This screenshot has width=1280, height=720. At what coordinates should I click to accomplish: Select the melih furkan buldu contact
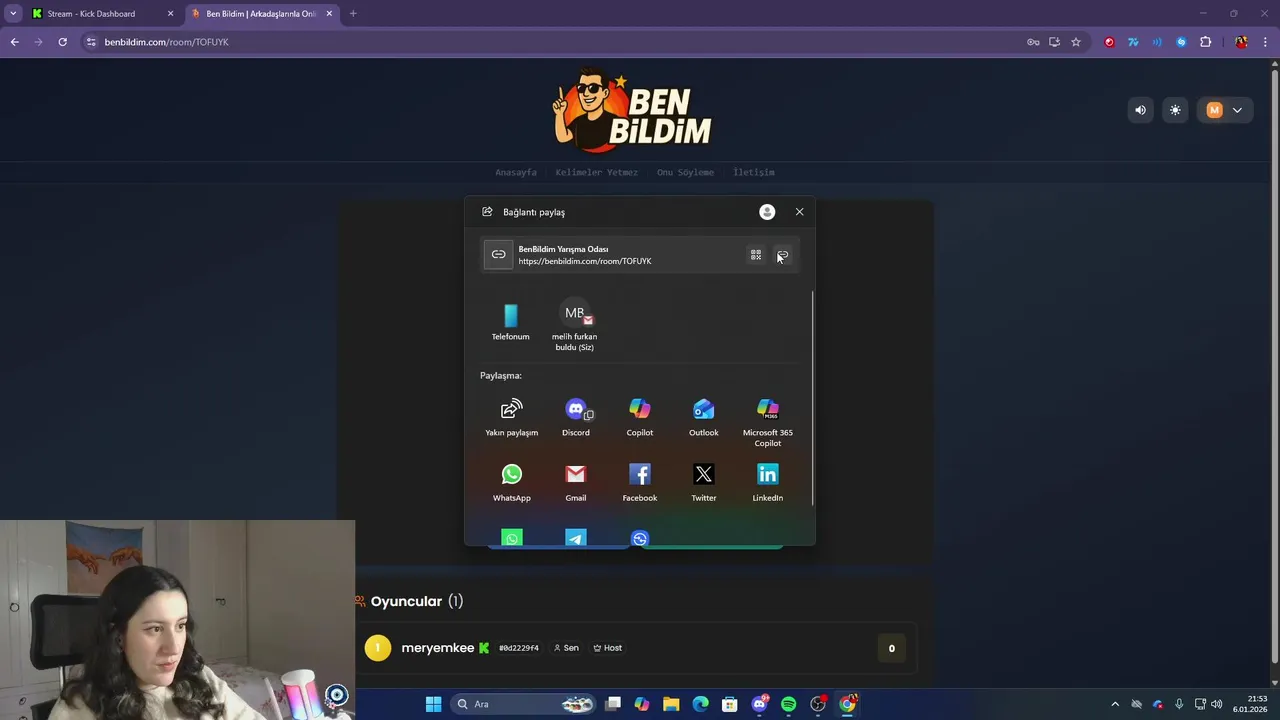tap(575, 326)
